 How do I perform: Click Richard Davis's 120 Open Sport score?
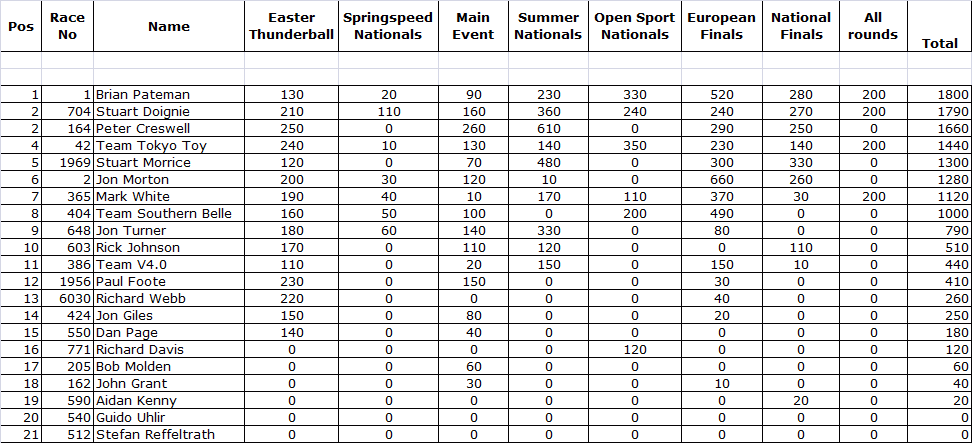click(x=634, y=350)
